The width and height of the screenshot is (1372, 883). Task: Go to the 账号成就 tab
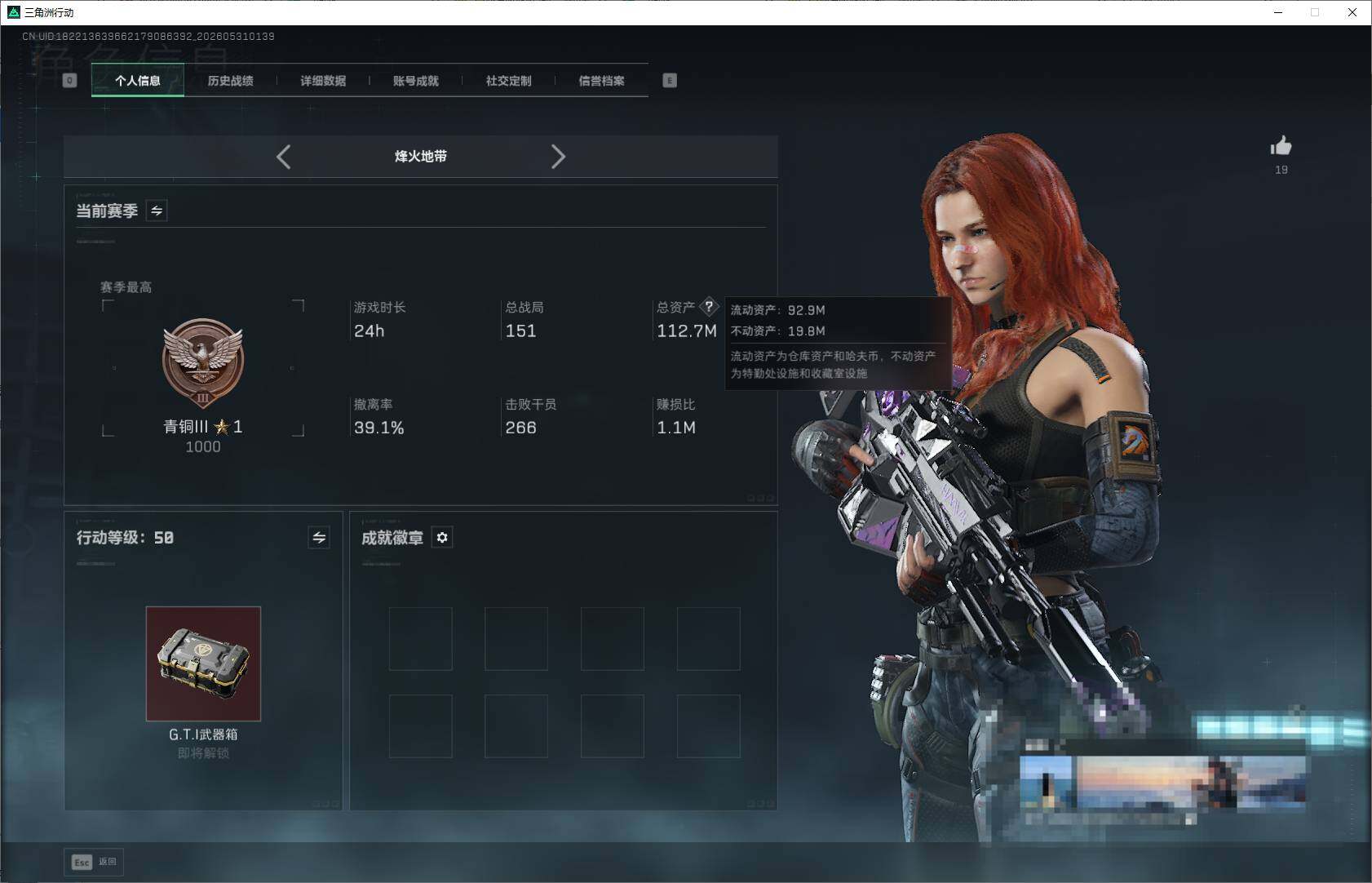coord(416,81)
